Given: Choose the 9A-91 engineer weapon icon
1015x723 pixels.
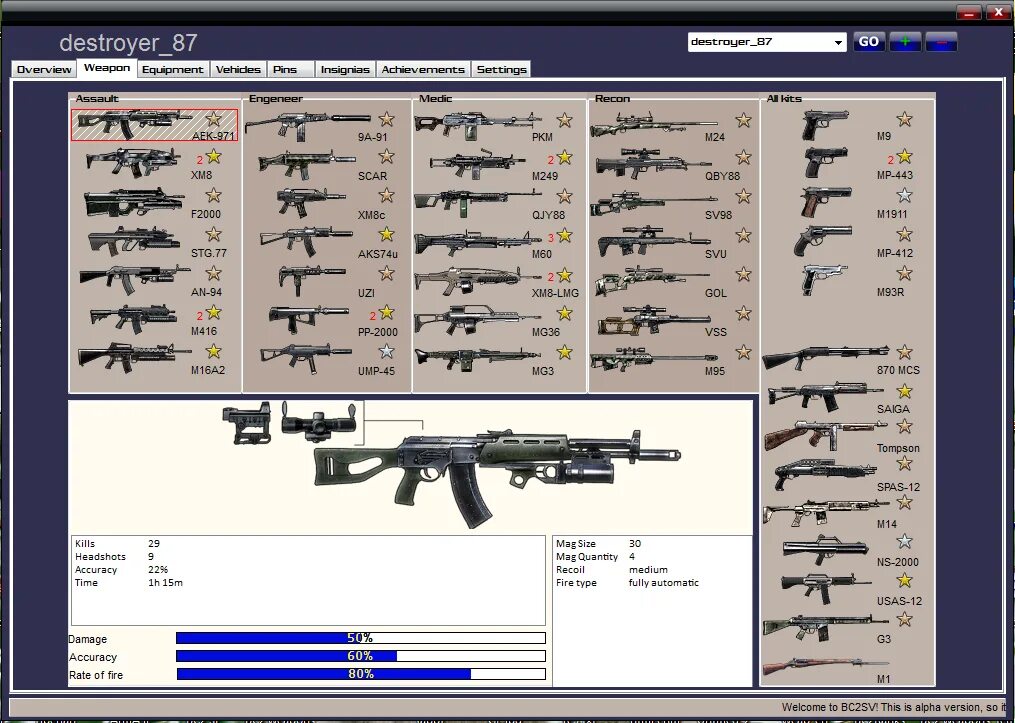Looking at the screenshot, I should point(307,126).
